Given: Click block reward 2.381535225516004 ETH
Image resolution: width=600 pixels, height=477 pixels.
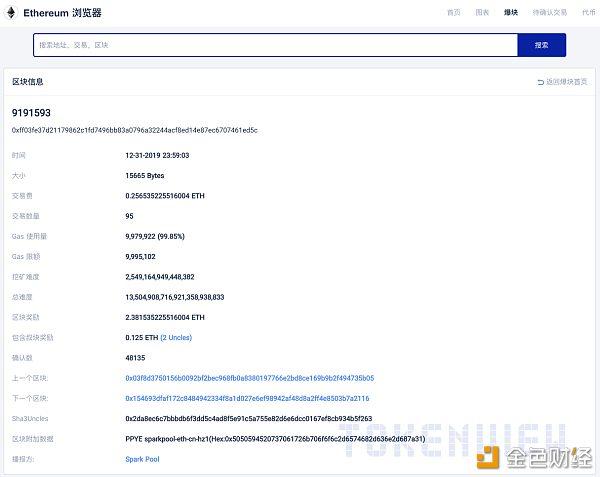Looking at the screenshot, I should coord(165,317).
